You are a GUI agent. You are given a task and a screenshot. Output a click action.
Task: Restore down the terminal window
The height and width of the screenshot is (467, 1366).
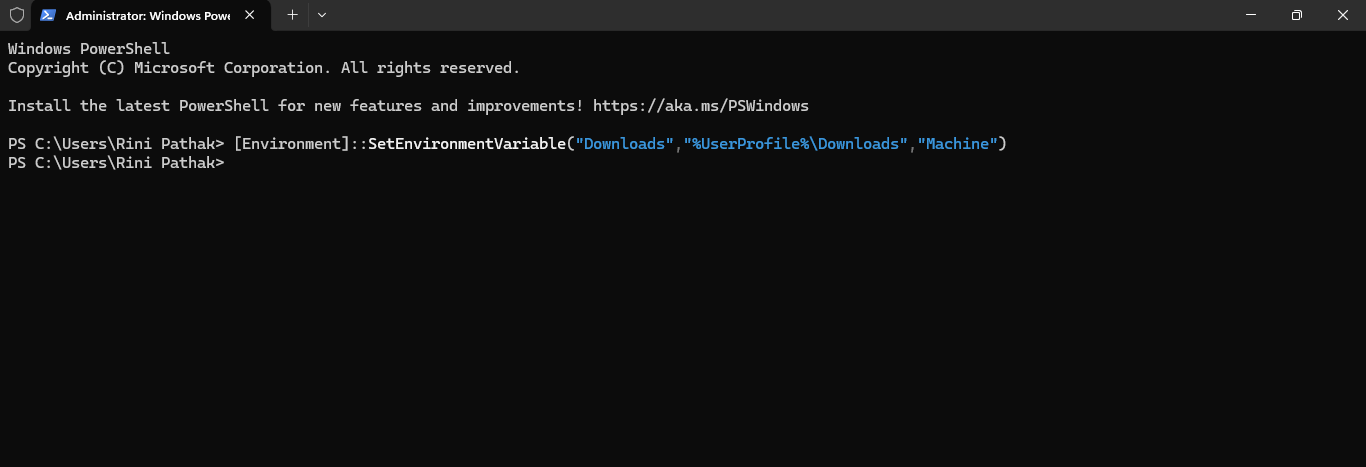[1297, 15]
